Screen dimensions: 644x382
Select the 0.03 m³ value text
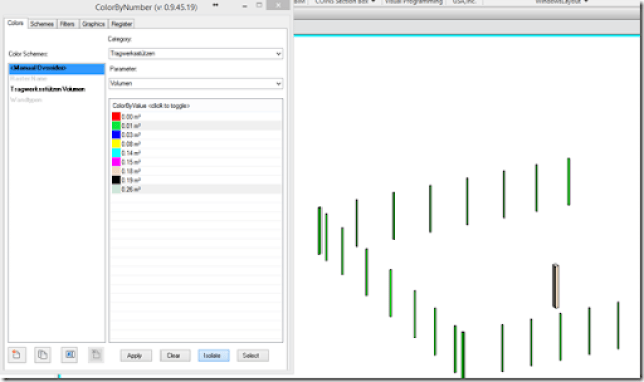click(131, 135)
